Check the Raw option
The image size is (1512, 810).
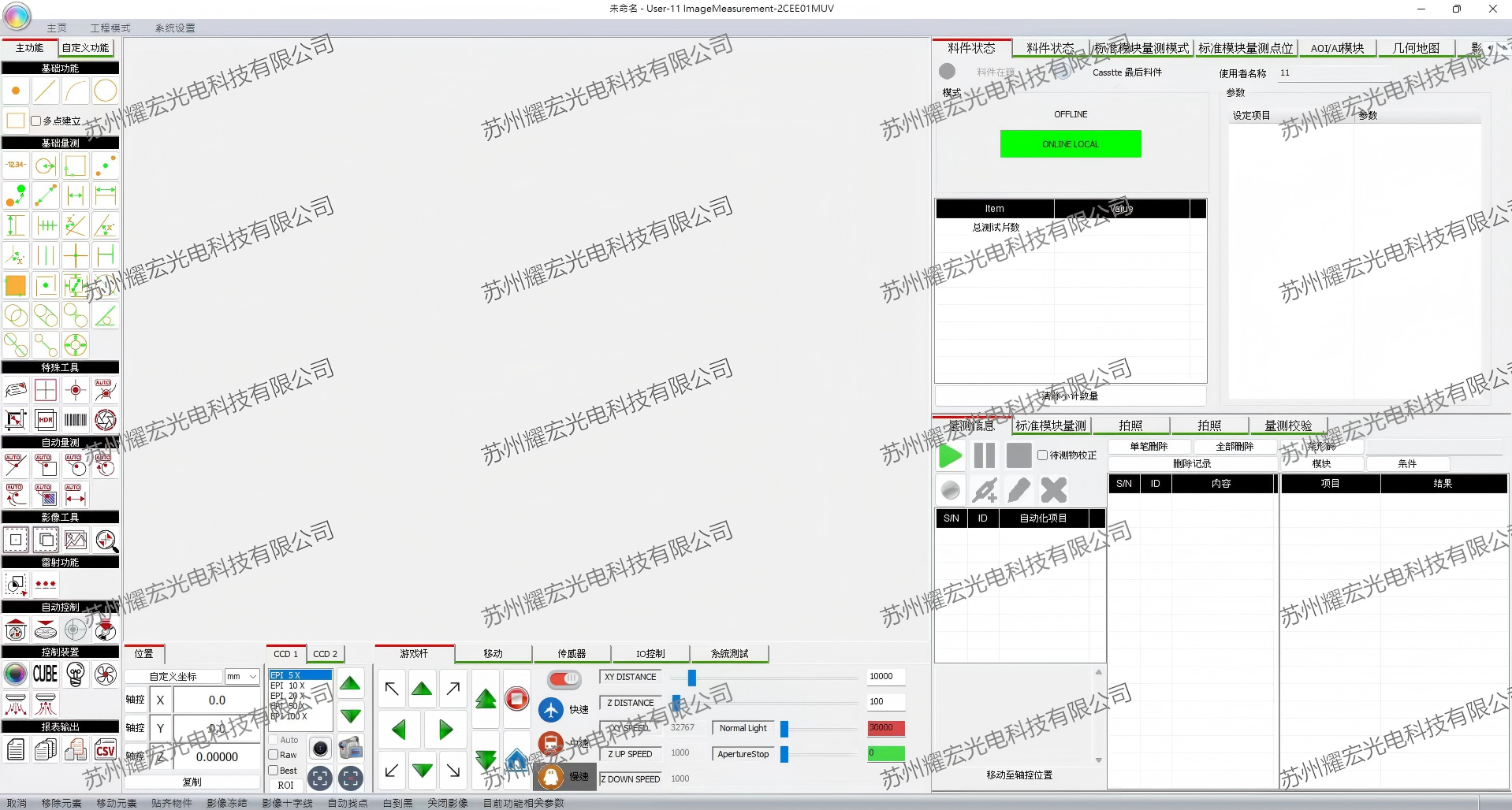point(274,755)
